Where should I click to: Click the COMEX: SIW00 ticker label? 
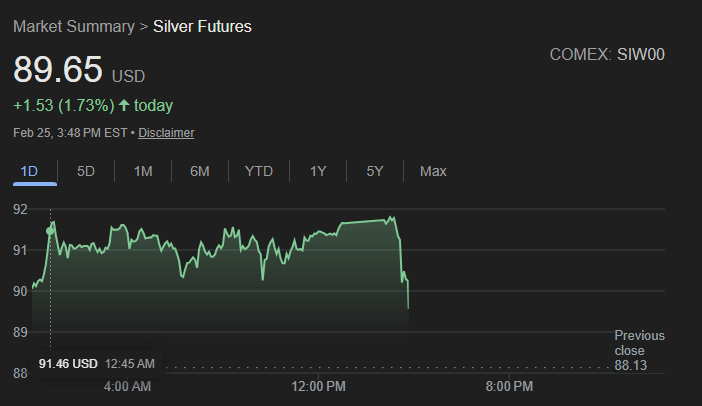click(607, 54)
